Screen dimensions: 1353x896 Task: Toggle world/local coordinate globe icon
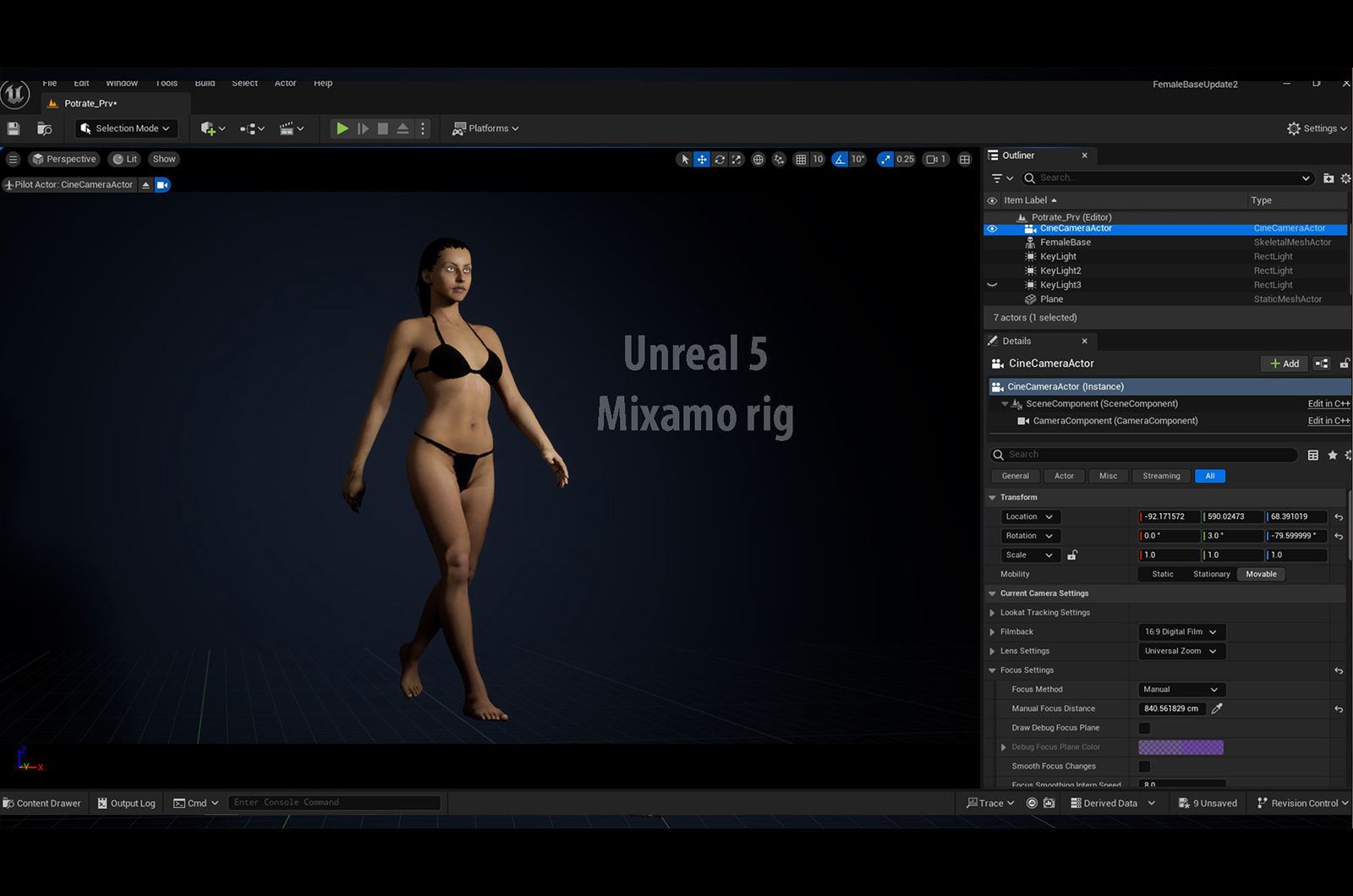(x=759, y=159)
